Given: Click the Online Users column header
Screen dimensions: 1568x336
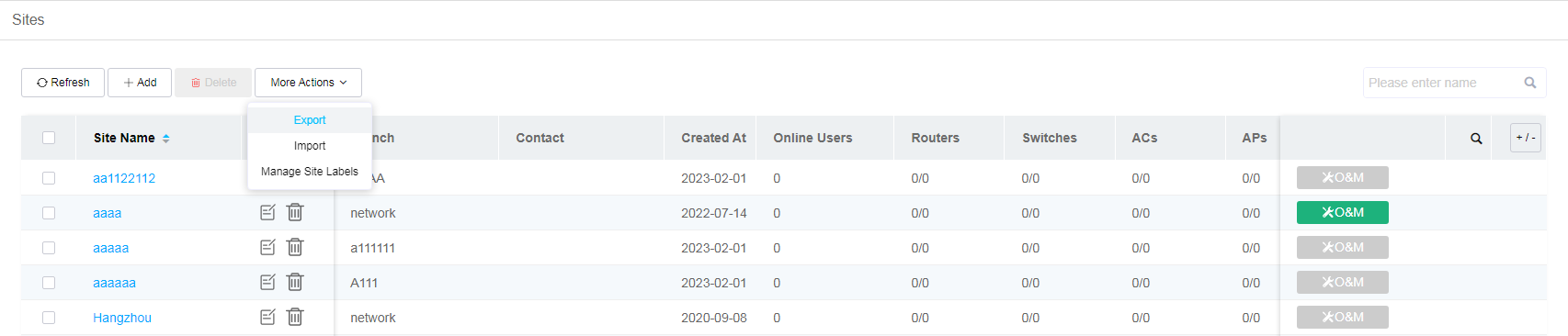Looking at the screenshot, I should (812, 138).
